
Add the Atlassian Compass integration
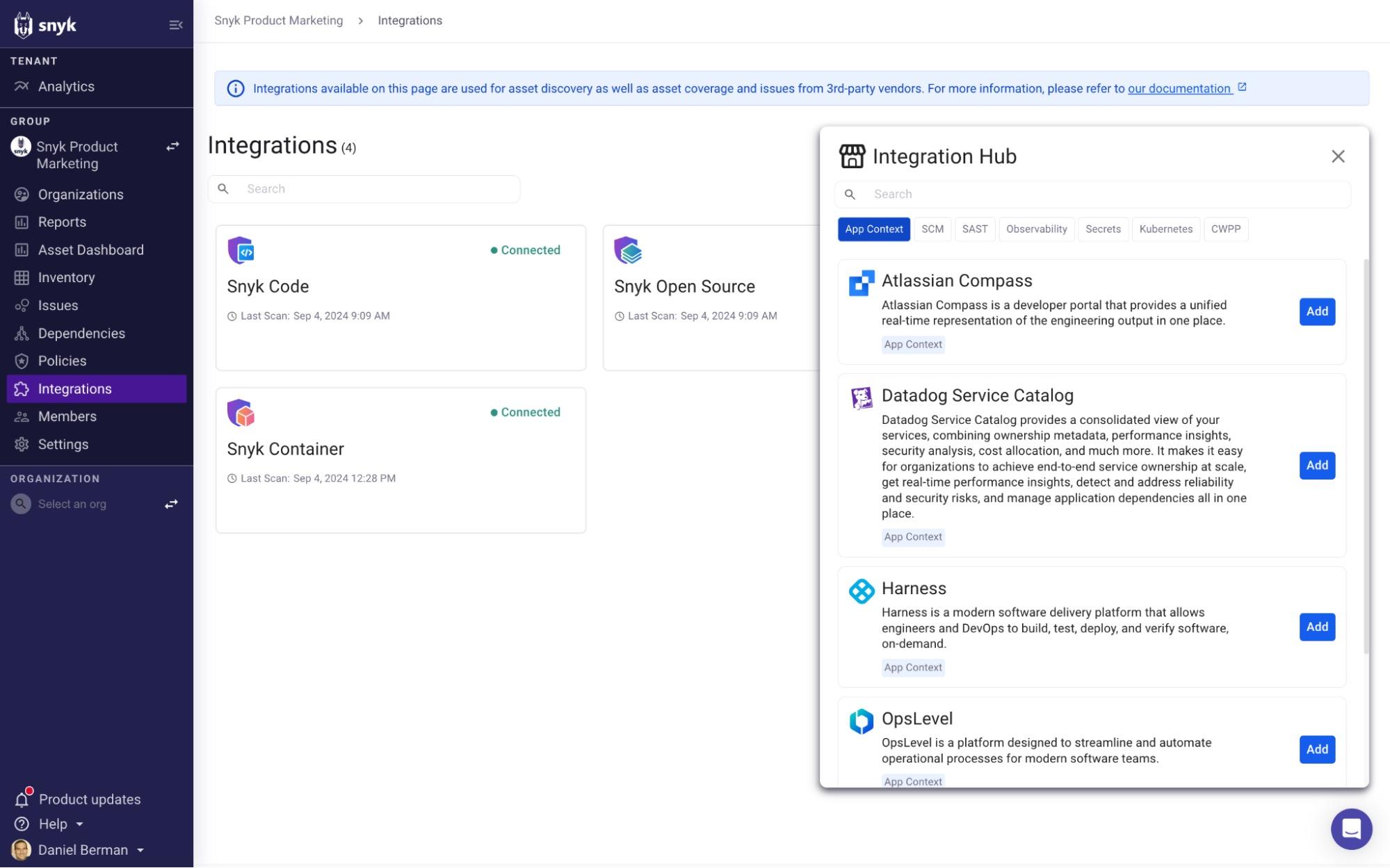pos(1317,311)
